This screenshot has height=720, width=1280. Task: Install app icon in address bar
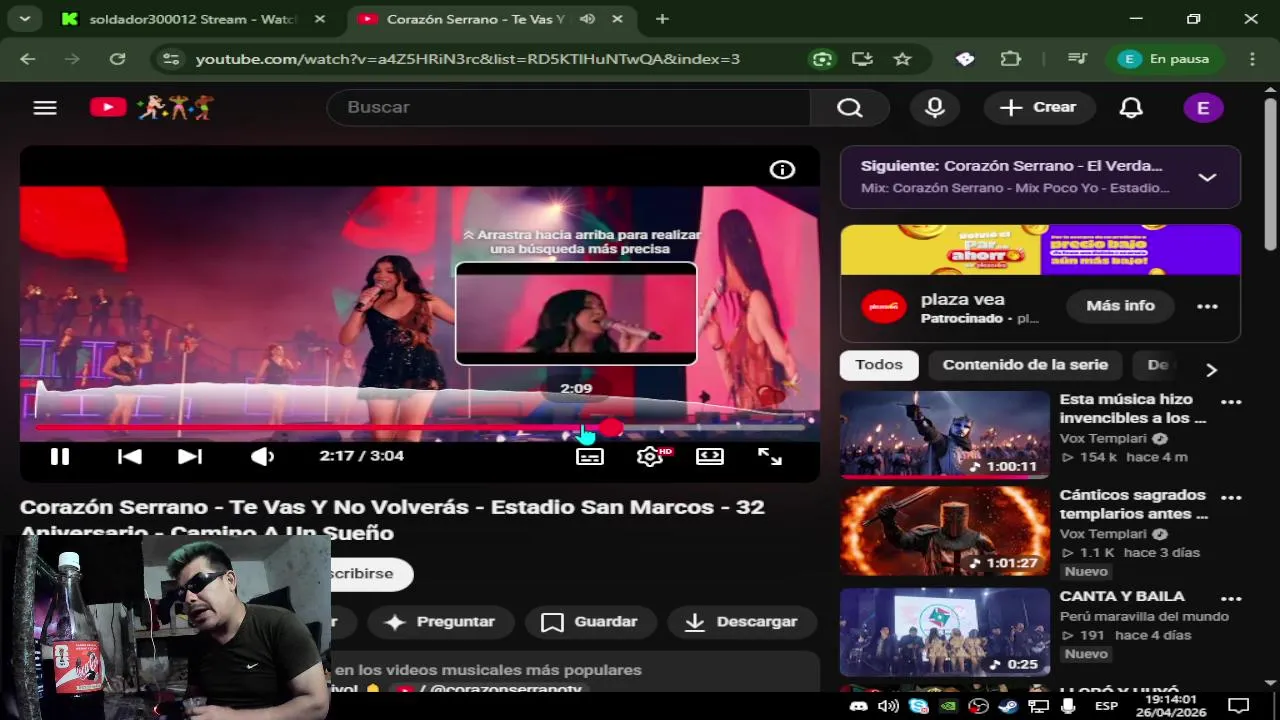[x=862, y=59]
